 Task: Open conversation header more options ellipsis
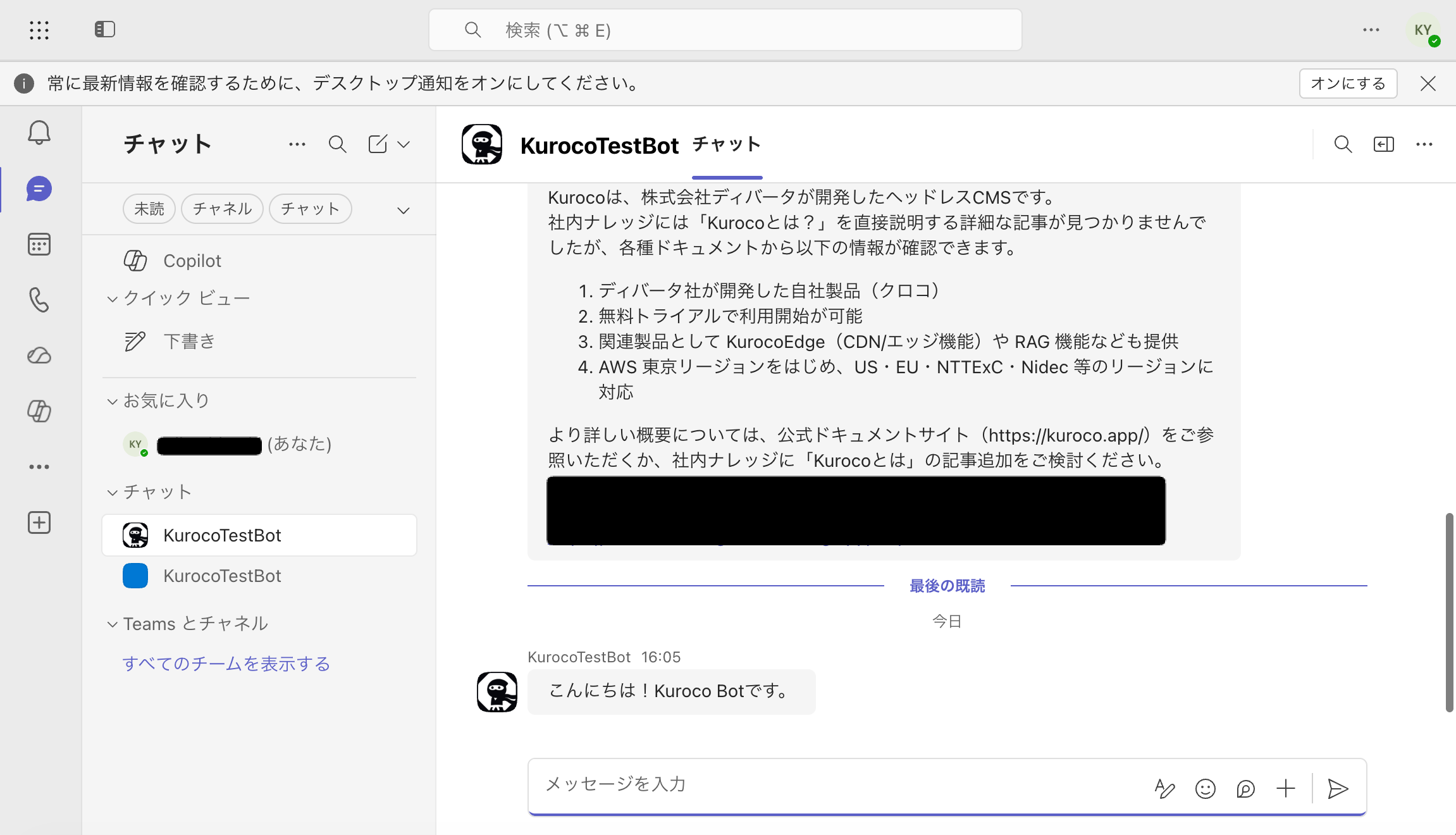pos(1424,144)
